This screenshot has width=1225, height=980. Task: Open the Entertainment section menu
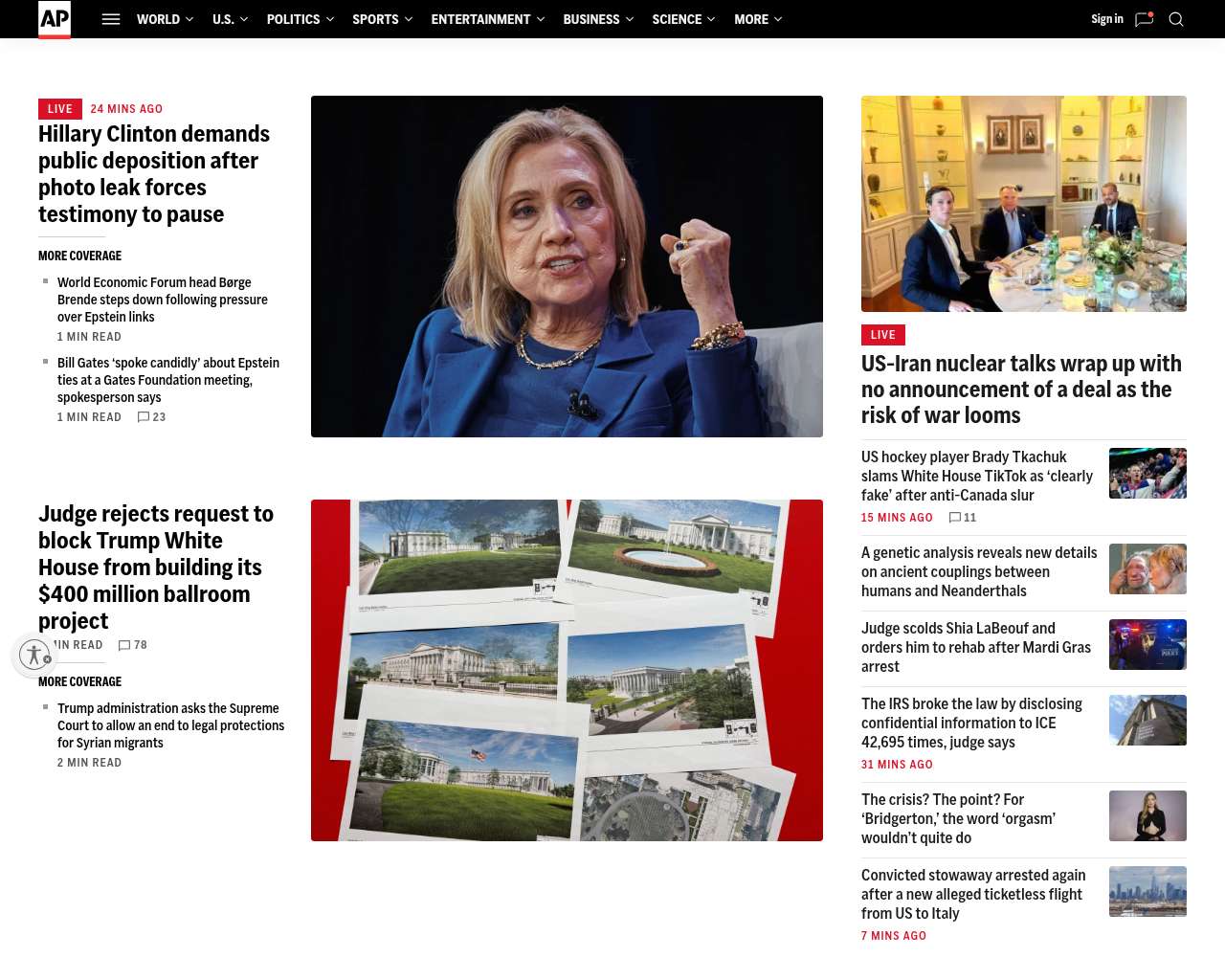coord(487,19)
